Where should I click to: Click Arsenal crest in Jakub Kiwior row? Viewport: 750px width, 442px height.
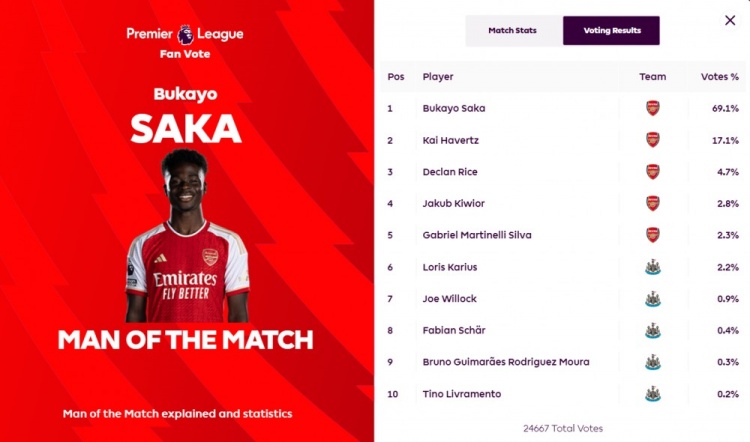point(652,203)
